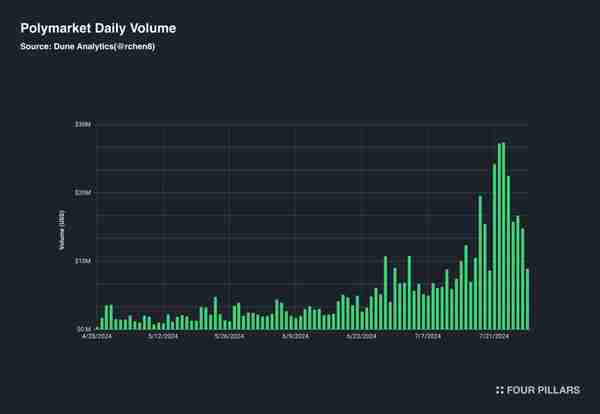Click the $20M y-axis label

pos(83,193)
